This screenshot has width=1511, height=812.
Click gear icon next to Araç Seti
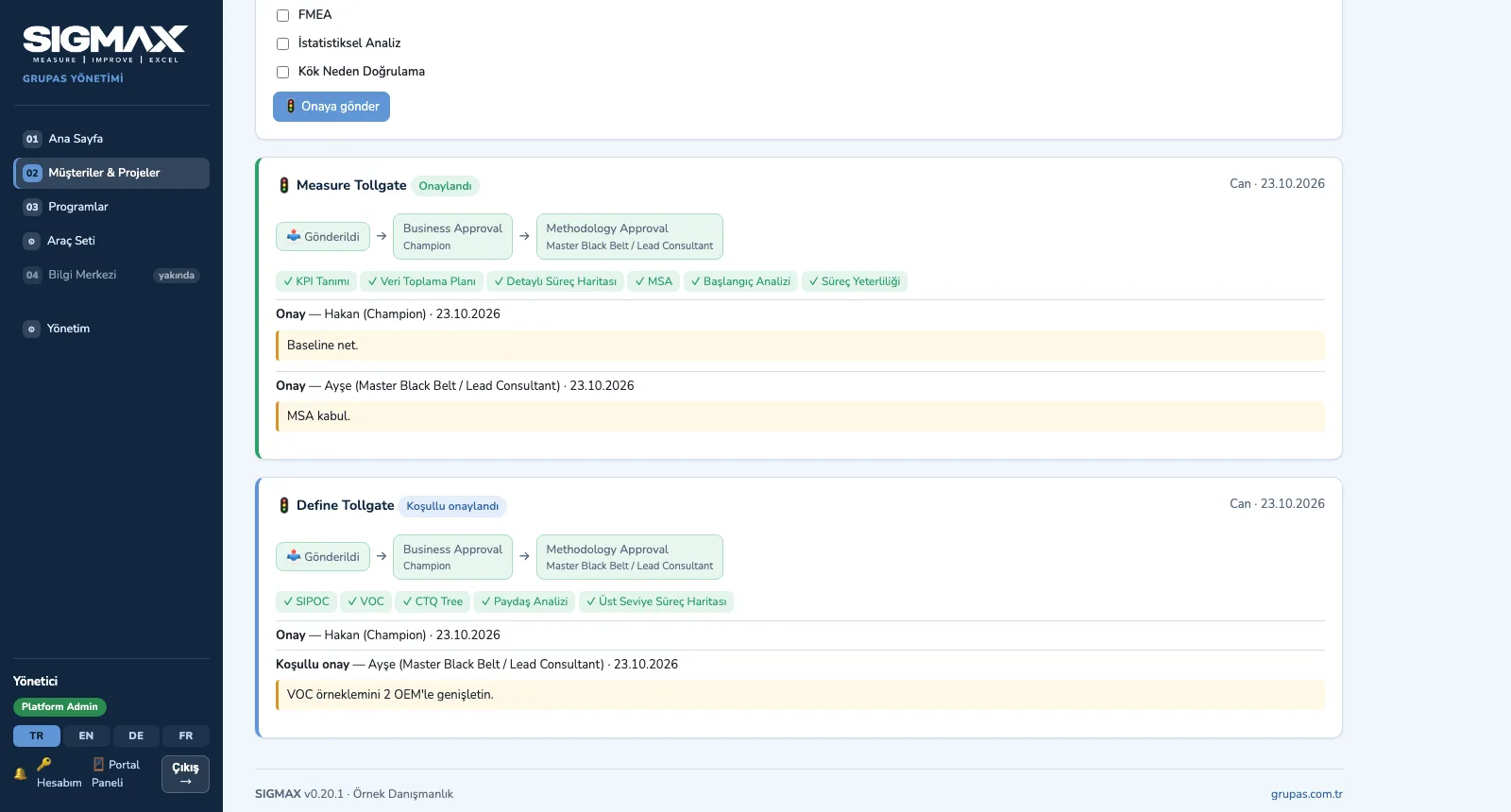[x=31, y=241]
